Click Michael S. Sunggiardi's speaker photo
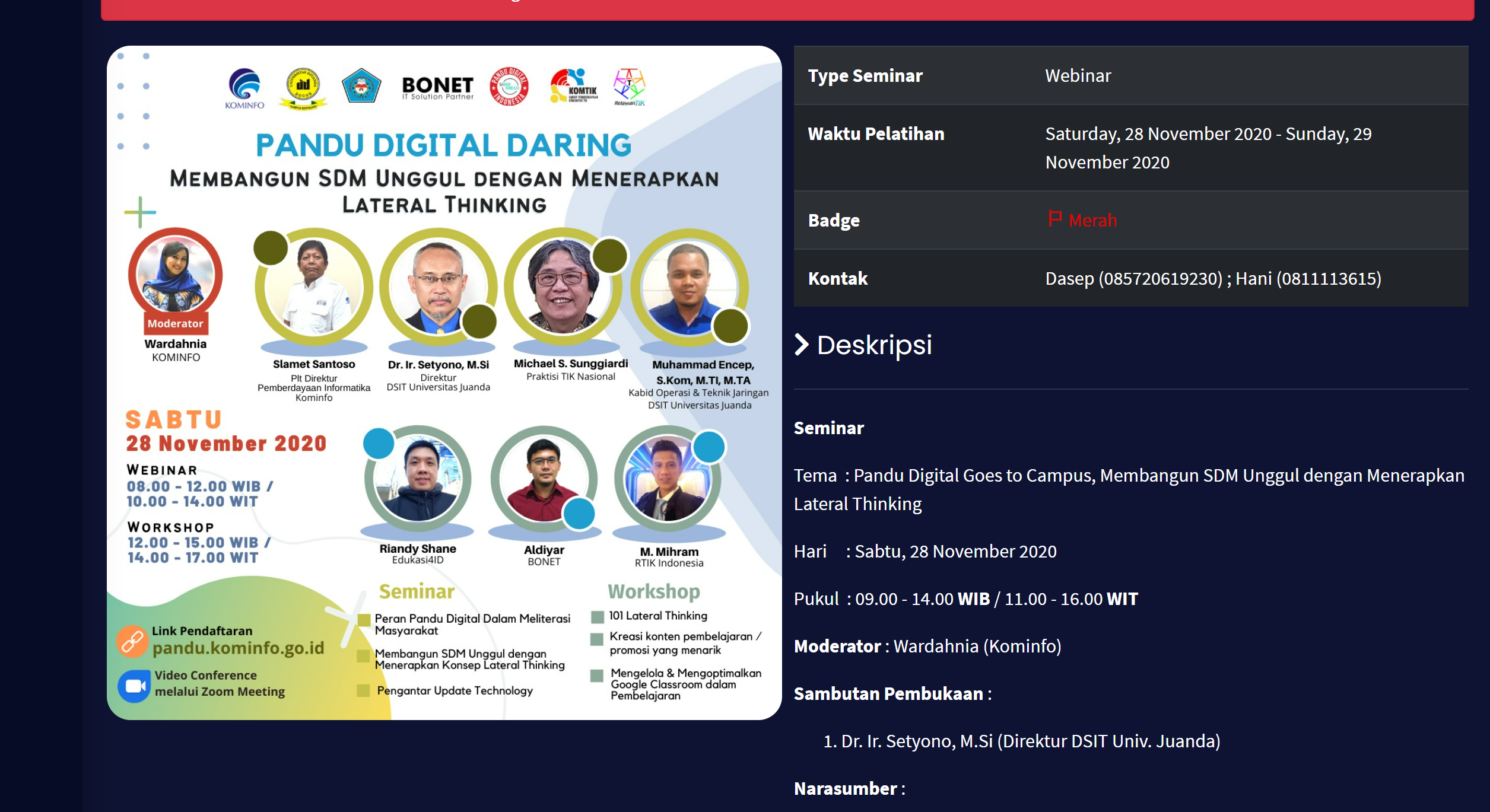The width and height of the screenshot is (1490, 812). click(563, 287)
